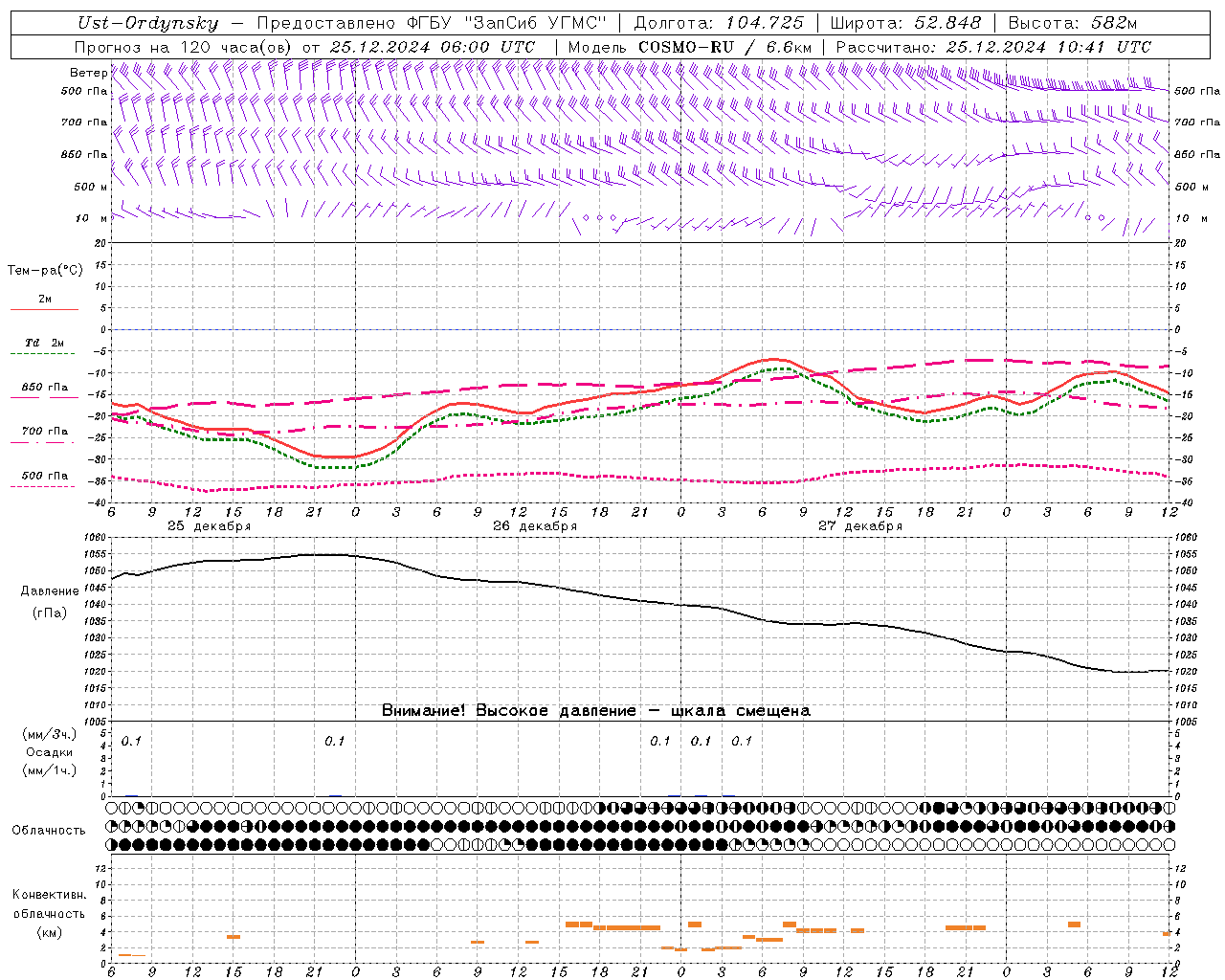Viewport: 1225px width, 980px height.
Task: Click the 'Модель COSMO-RU / 6.6км' text
Action: tap(690, 47)
